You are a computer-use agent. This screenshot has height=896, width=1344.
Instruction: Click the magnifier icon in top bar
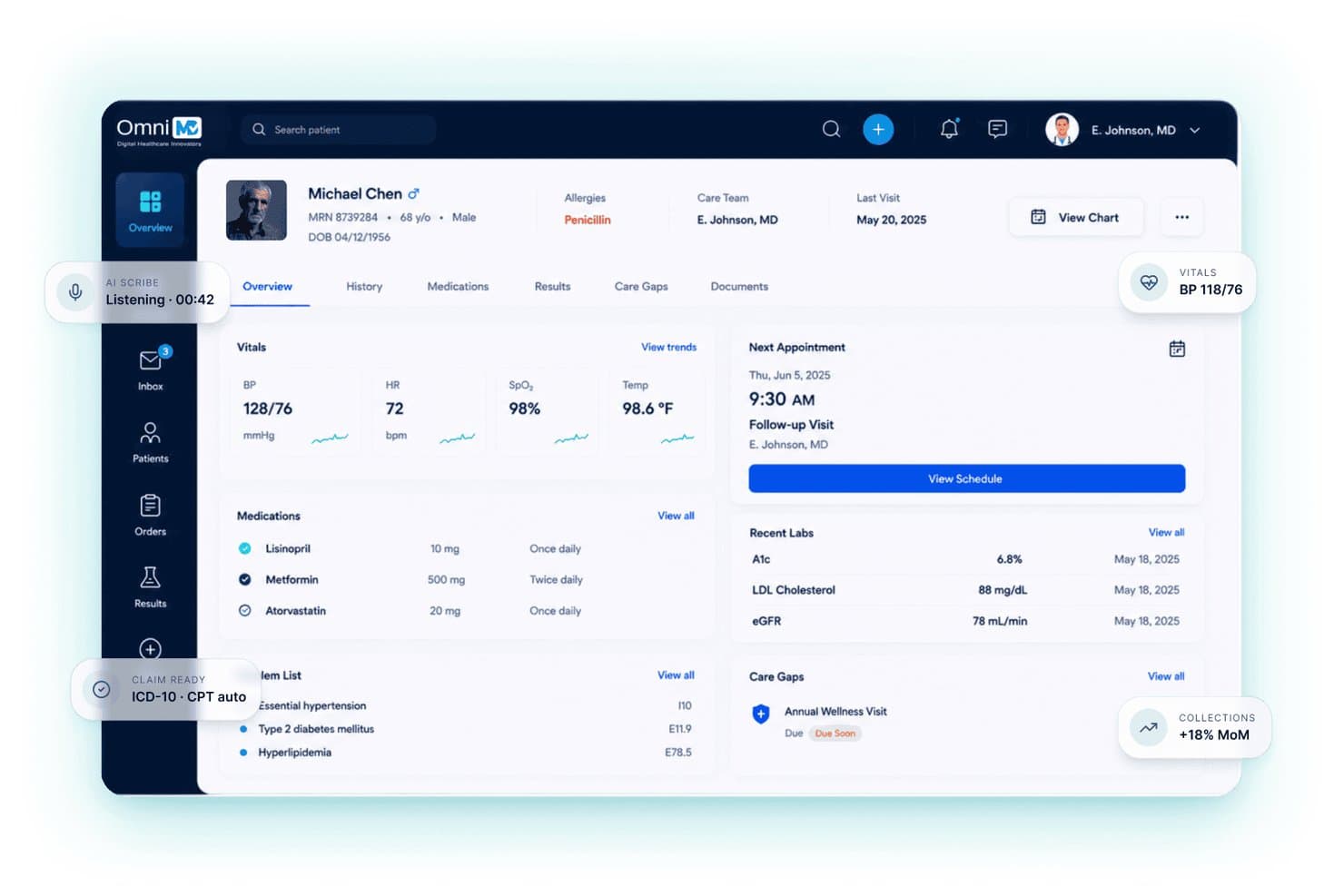831,130
